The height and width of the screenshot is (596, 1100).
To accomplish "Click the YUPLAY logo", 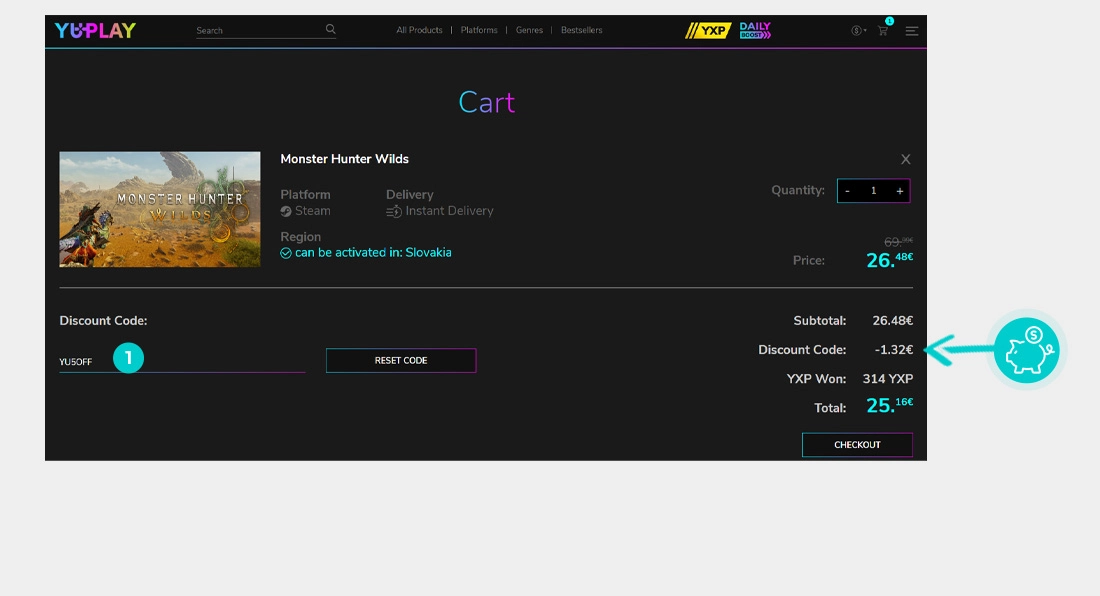I will point(95,30).
